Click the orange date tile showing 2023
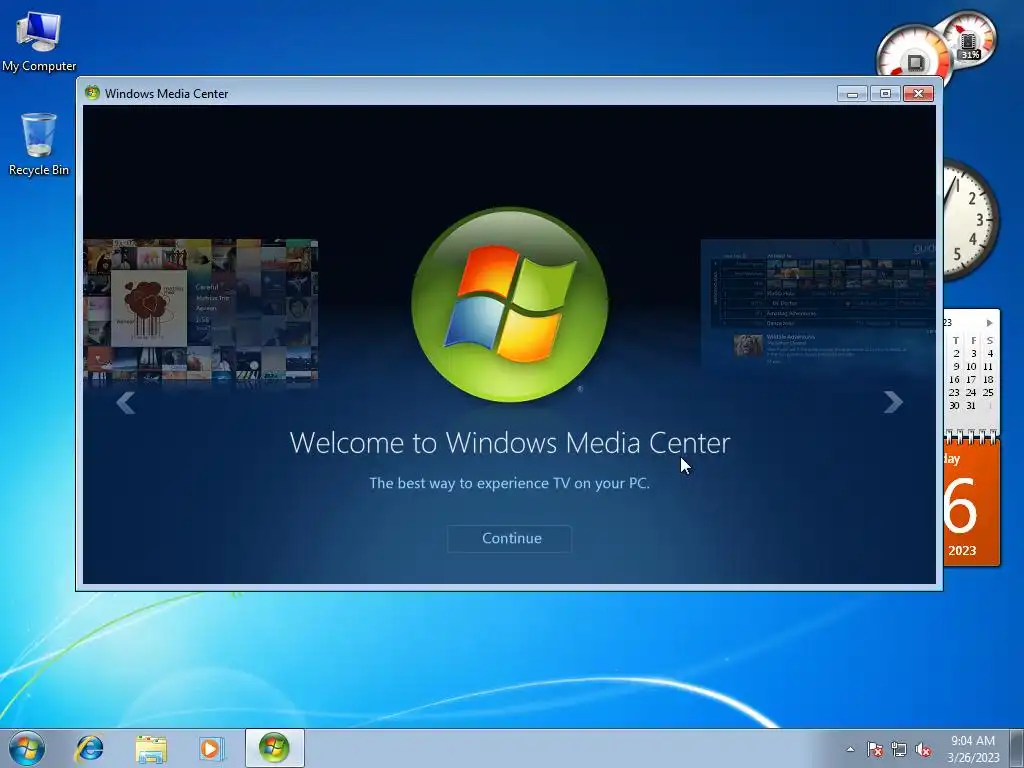The width and height of the screenshot is (1024, 768). [971, 503]
